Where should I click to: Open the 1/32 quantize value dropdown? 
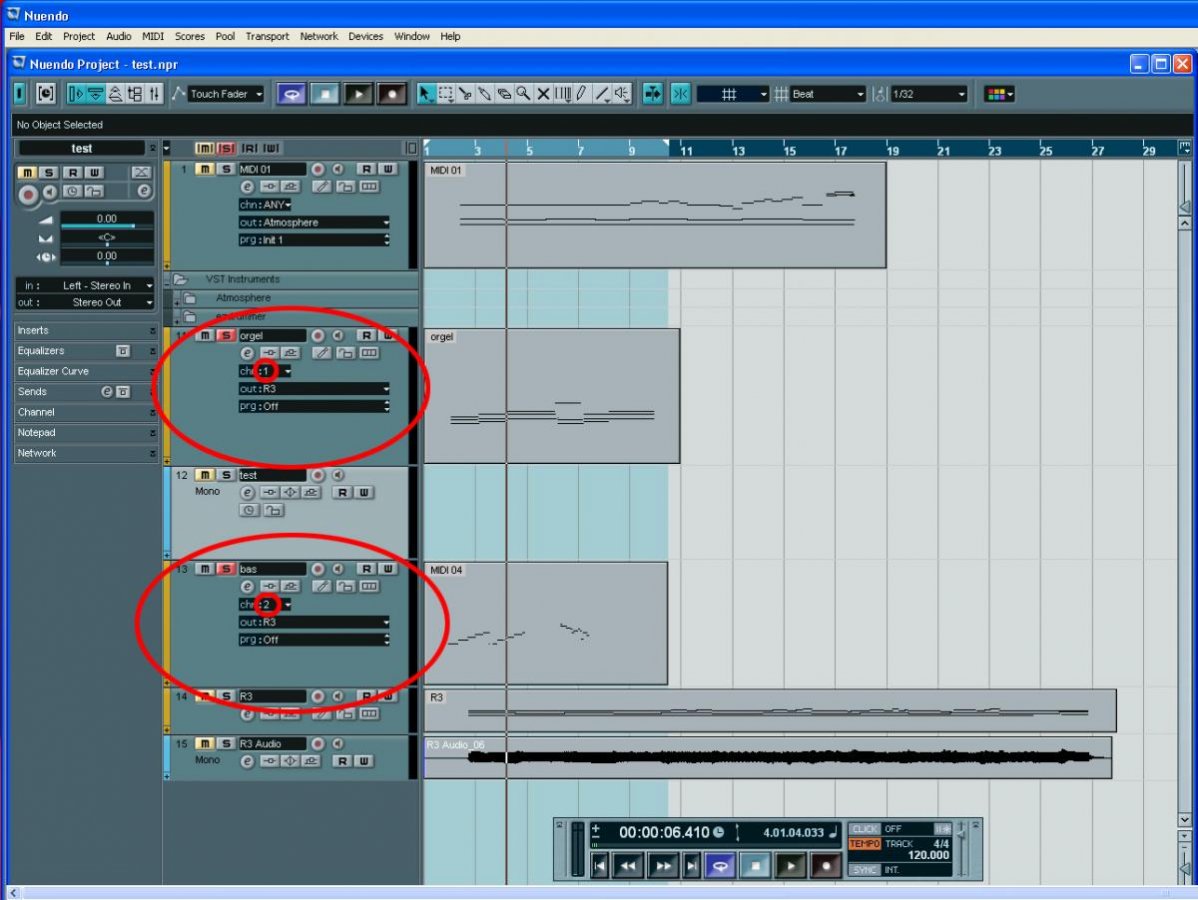click(929, 94)
